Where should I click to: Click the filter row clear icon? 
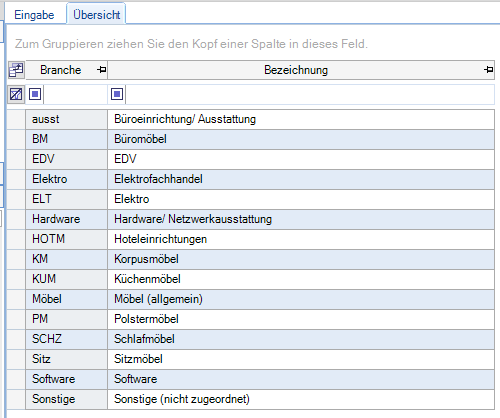[16, 94]
